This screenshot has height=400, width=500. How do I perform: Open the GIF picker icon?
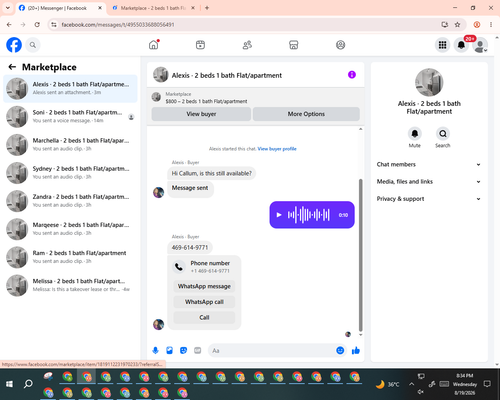[198, 350]
